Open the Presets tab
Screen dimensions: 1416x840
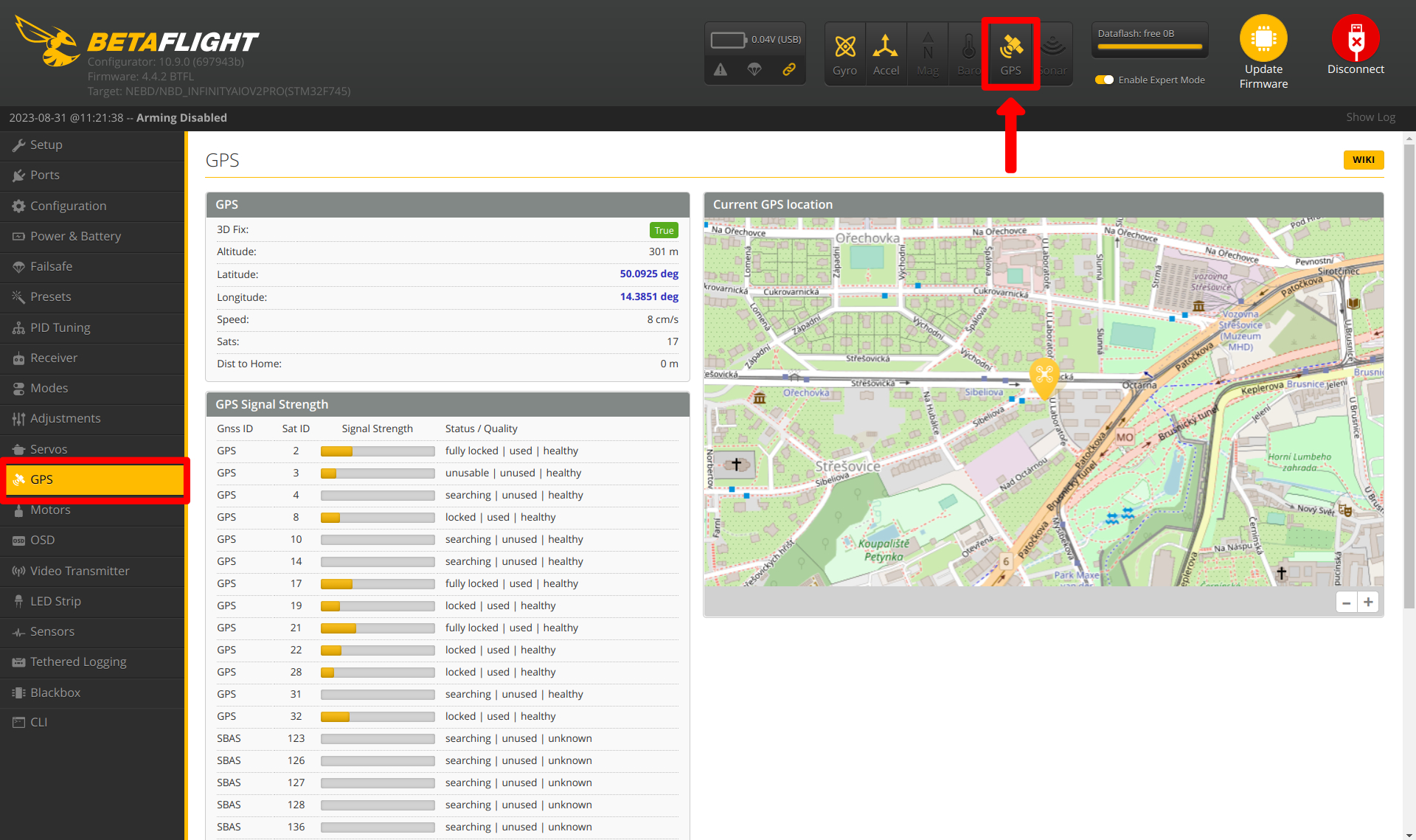tap(92, 296)
